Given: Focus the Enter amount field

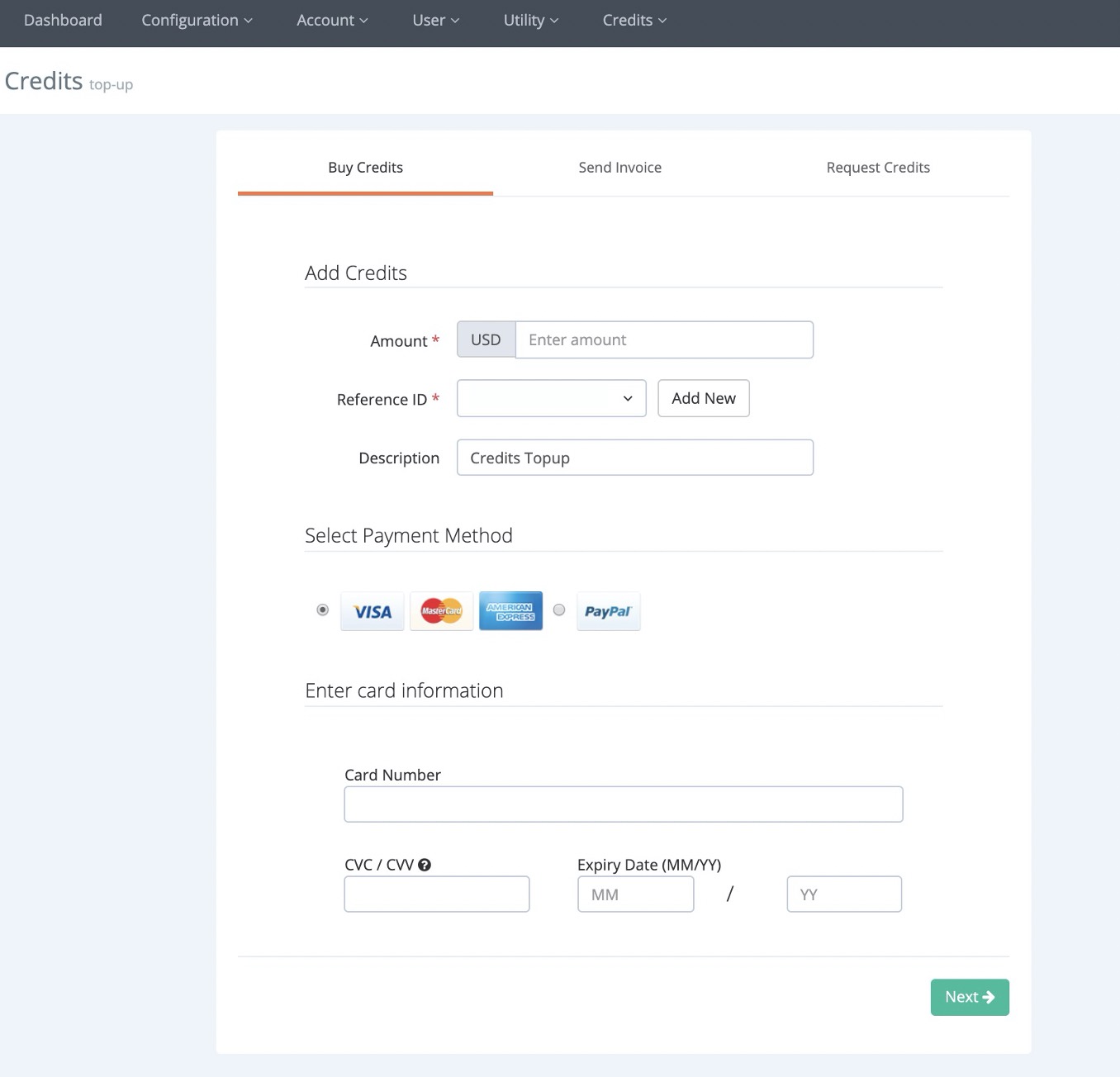Looking at the screenshot, I should 663,340.
